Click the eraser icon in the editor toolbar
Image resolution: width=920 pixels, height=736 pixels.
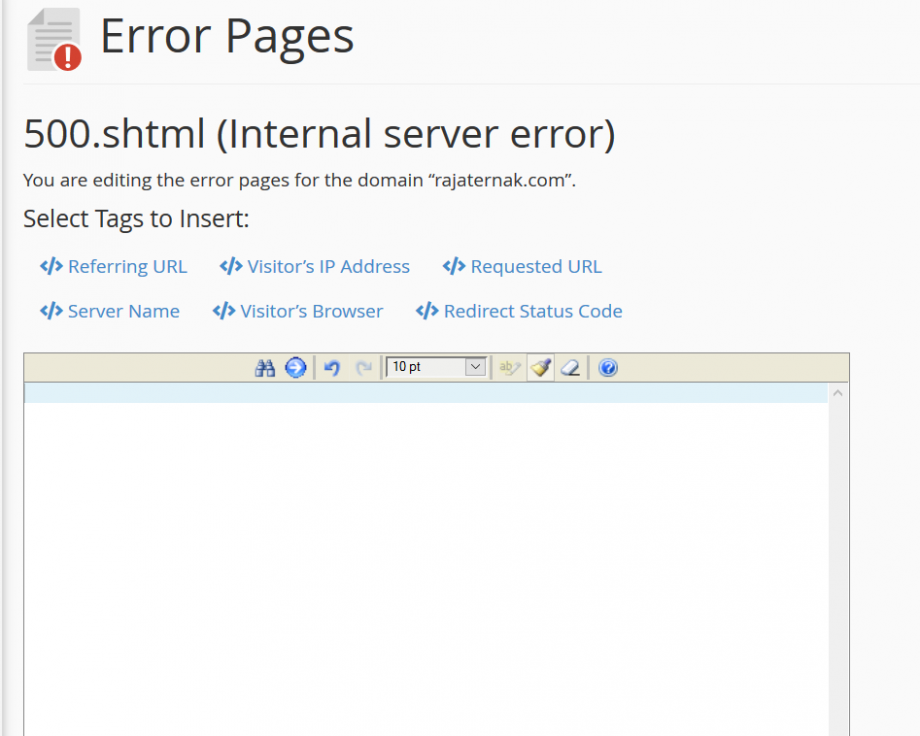point(570,367)
